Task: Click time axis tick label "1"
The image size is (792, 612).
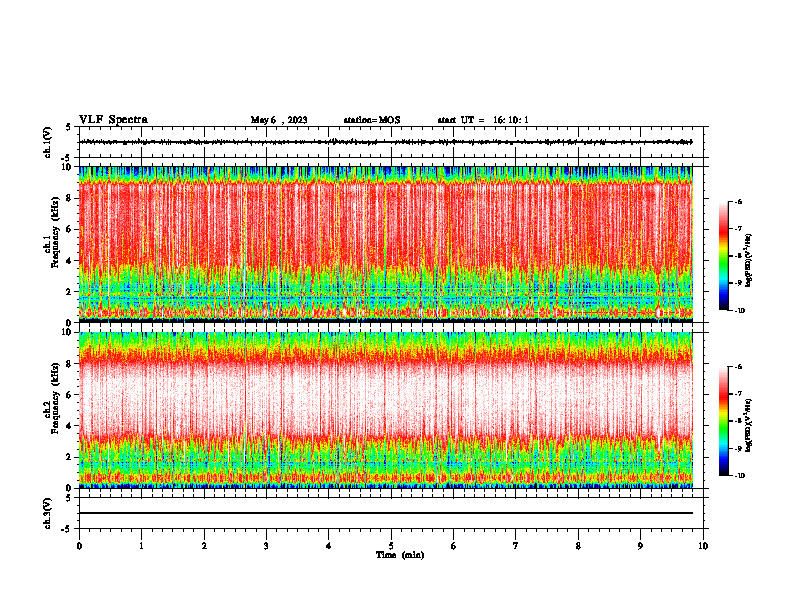Action: coord(141,546)
